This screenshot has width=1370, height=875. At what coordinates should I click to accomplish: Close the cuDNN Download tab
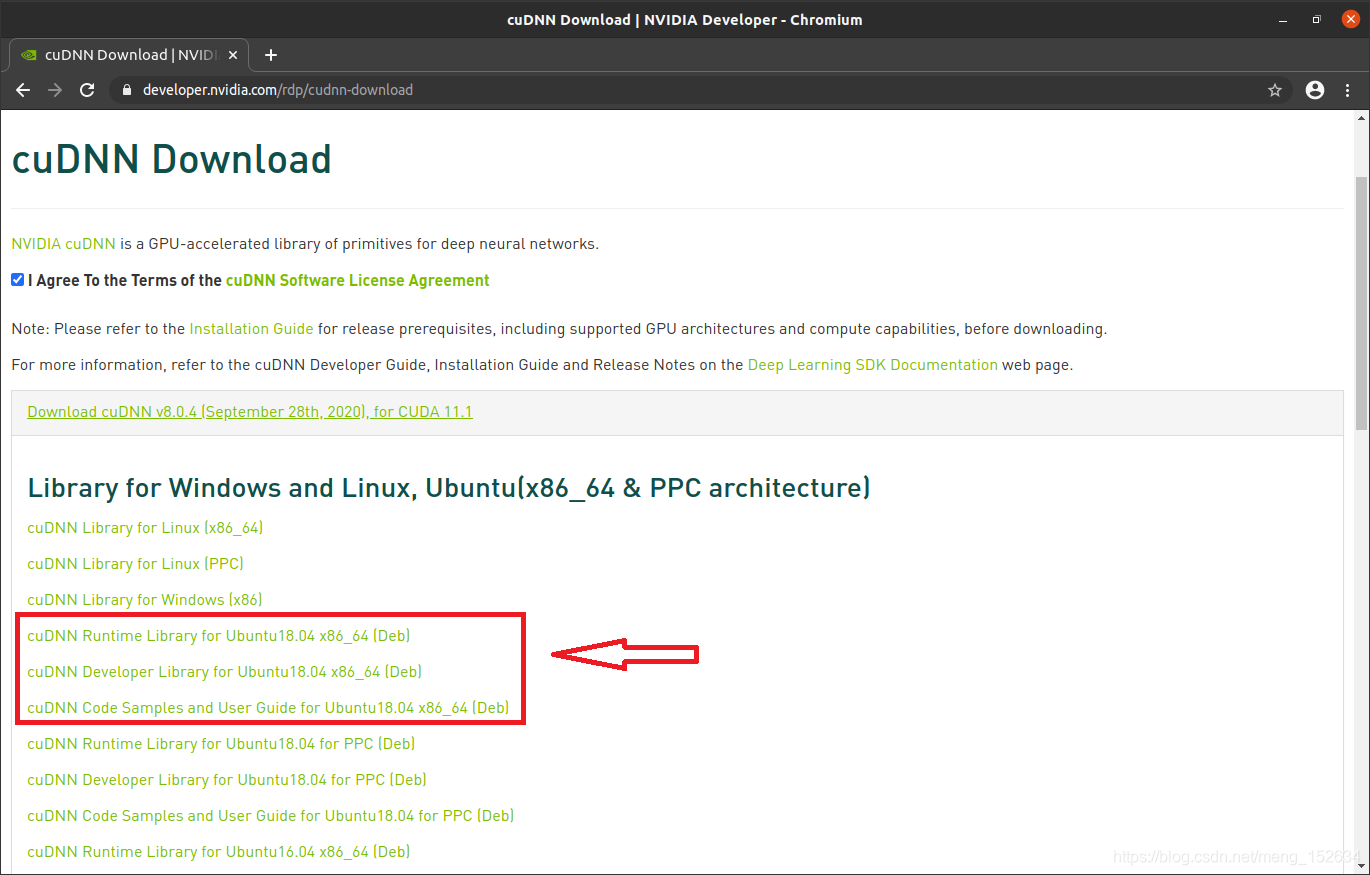coord(234,55)
